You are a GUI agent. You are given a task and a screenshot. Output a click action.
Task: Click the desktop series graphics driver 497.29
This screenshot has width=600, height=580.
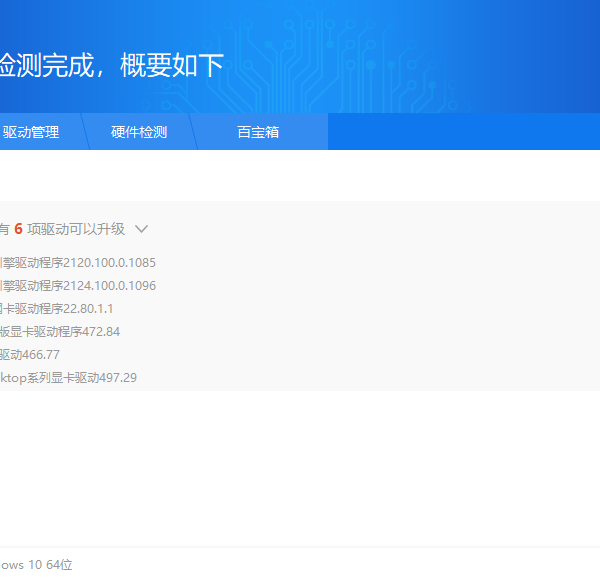click(68, 378)
